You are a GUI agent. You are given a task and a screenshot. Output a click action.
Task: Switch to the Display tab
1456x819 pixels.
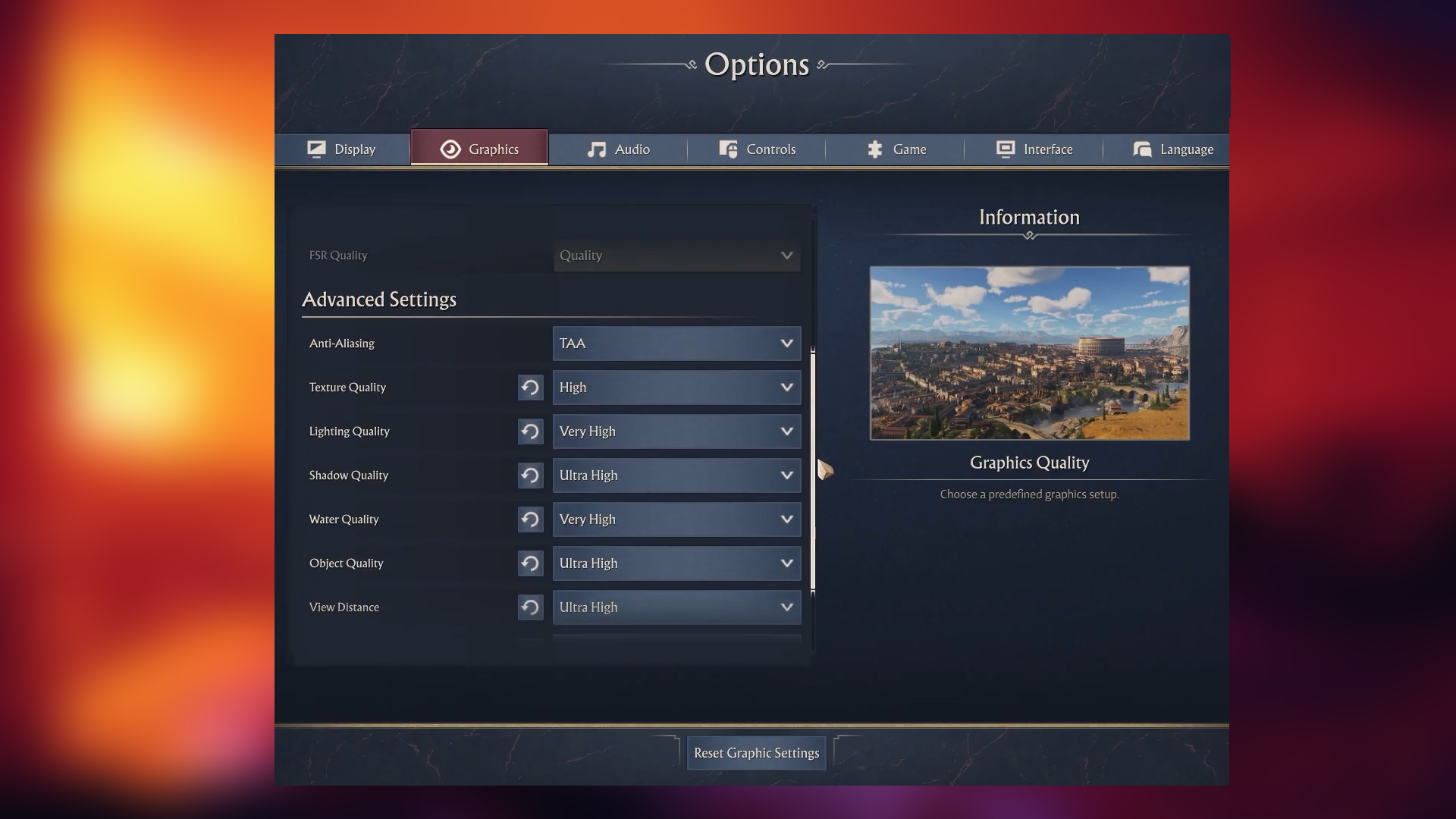pos(342,149)
